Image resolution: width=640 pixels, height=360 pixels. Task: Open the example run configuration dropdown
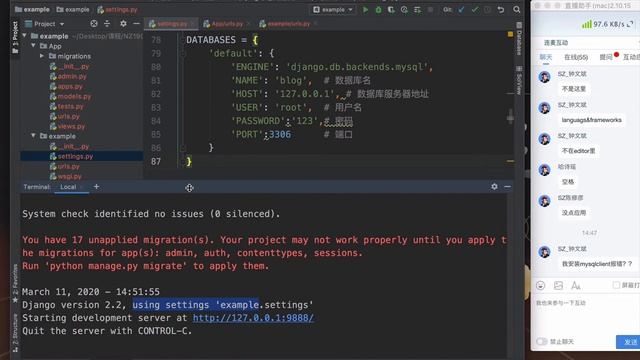333,9
